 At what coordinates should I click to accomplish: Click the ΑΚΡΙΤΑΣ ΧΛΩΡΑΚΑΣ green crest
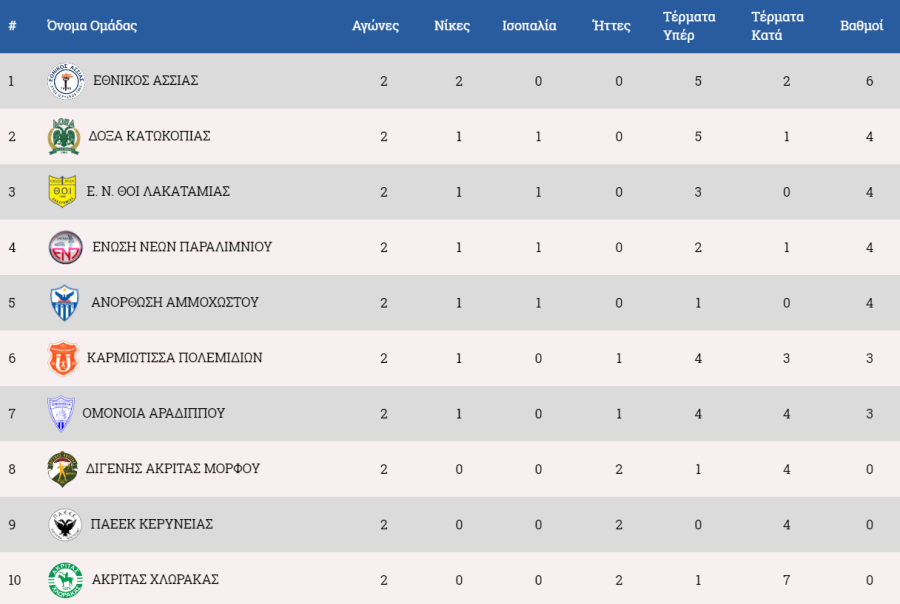point(65,580)
